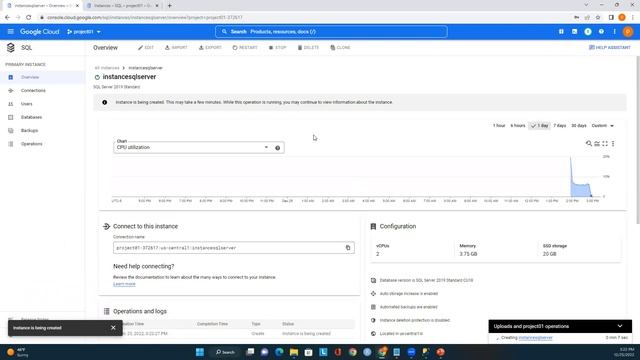Click the chart help question-mark icon
The width and height of the screenshot is (640, 360).
click(278, 148)
